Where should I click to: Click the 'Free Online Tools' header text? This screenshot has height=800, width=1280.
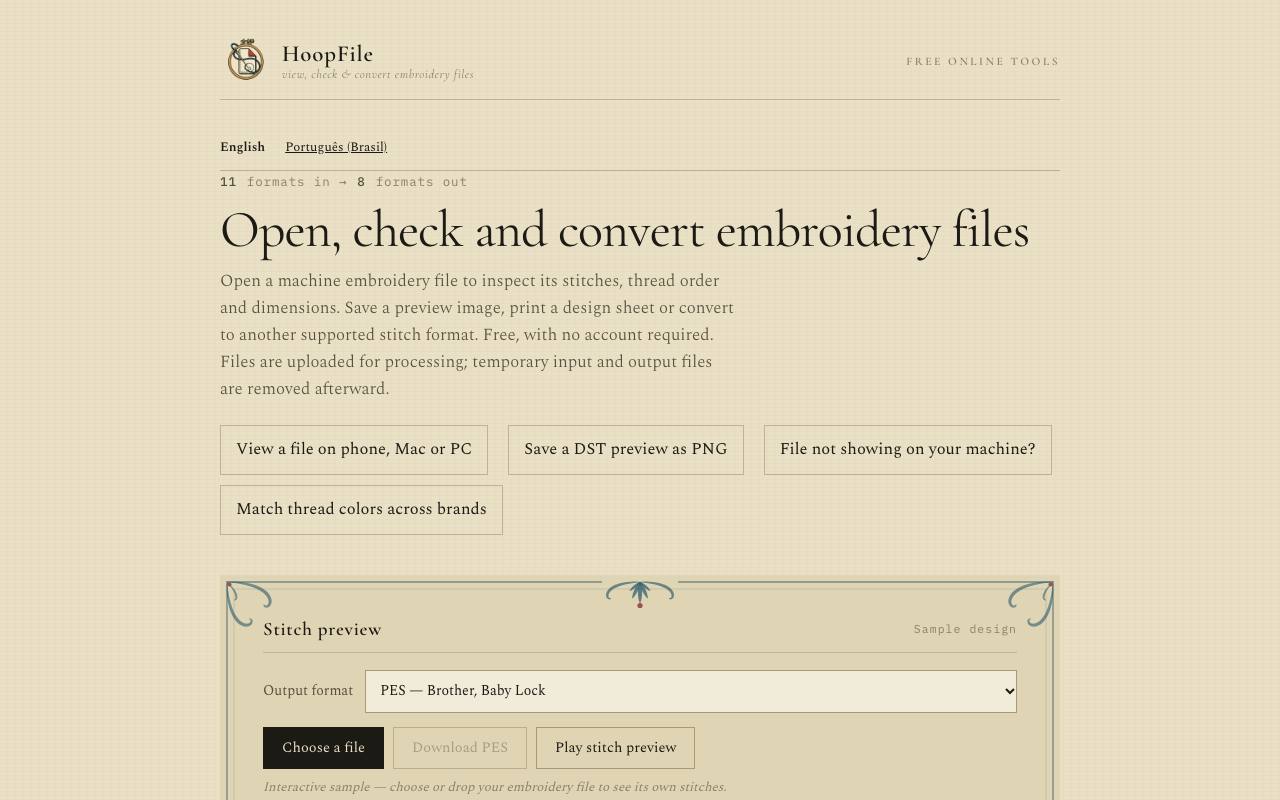982,61
